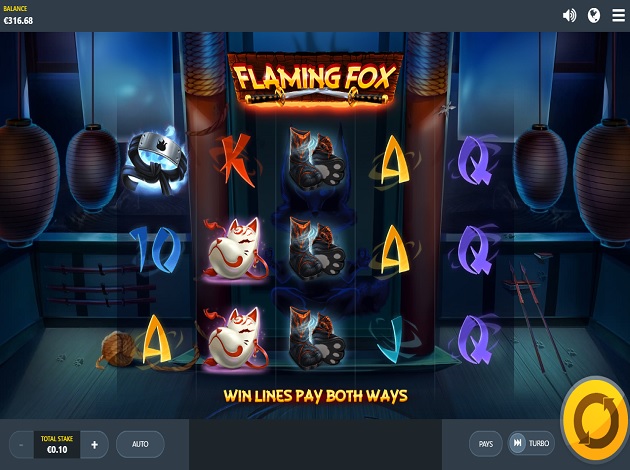Start AUTO spin mode
Viewport: 630px width, 470px height.
tap(140, 444)
